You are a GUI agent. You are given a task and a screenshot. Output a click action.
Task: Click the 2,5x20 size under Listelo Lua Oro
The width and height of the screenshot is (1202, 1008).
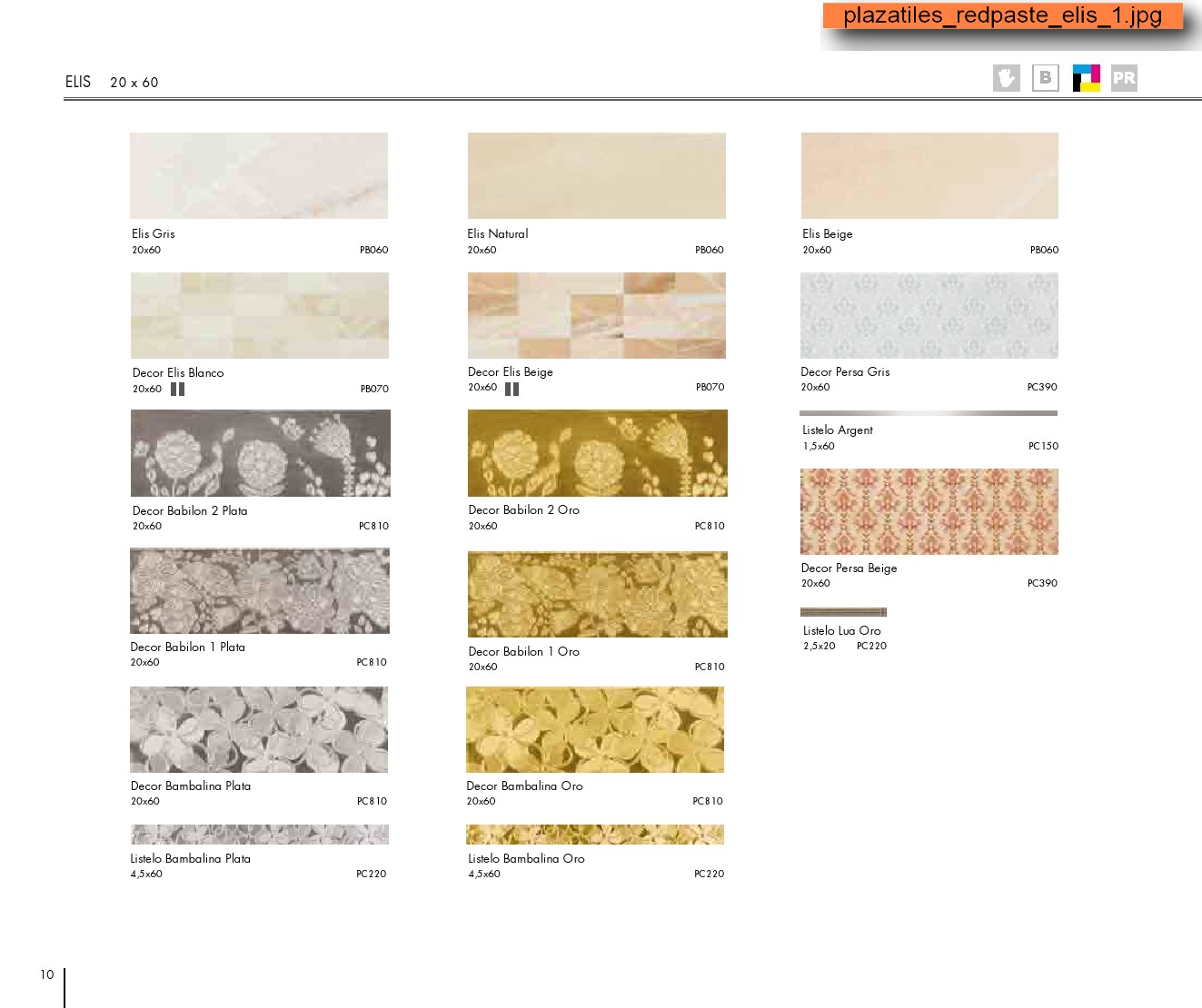[820, 646]
